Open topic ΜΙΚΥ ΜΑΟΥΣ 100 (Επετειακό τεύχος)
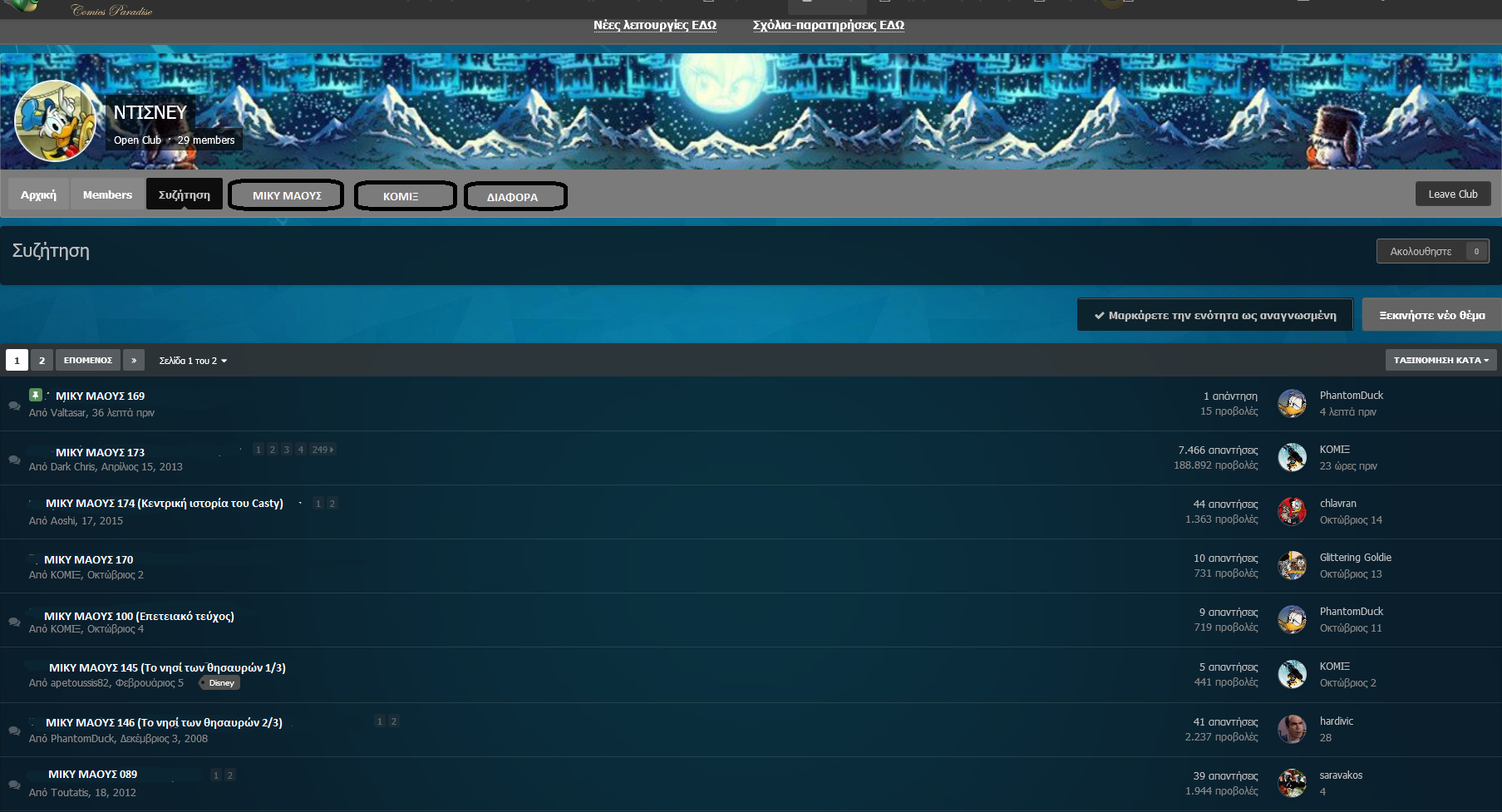 (139, 616)
